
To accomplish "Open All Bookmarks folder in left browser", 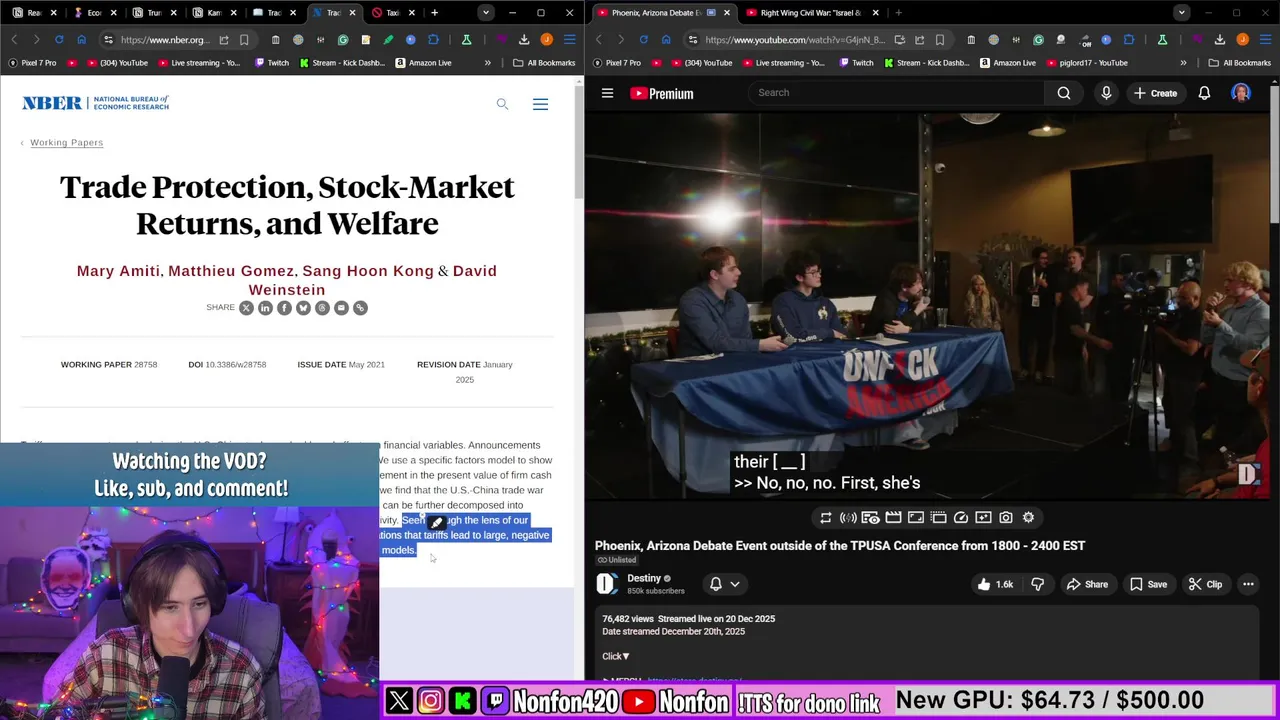I will click(544, 63).
